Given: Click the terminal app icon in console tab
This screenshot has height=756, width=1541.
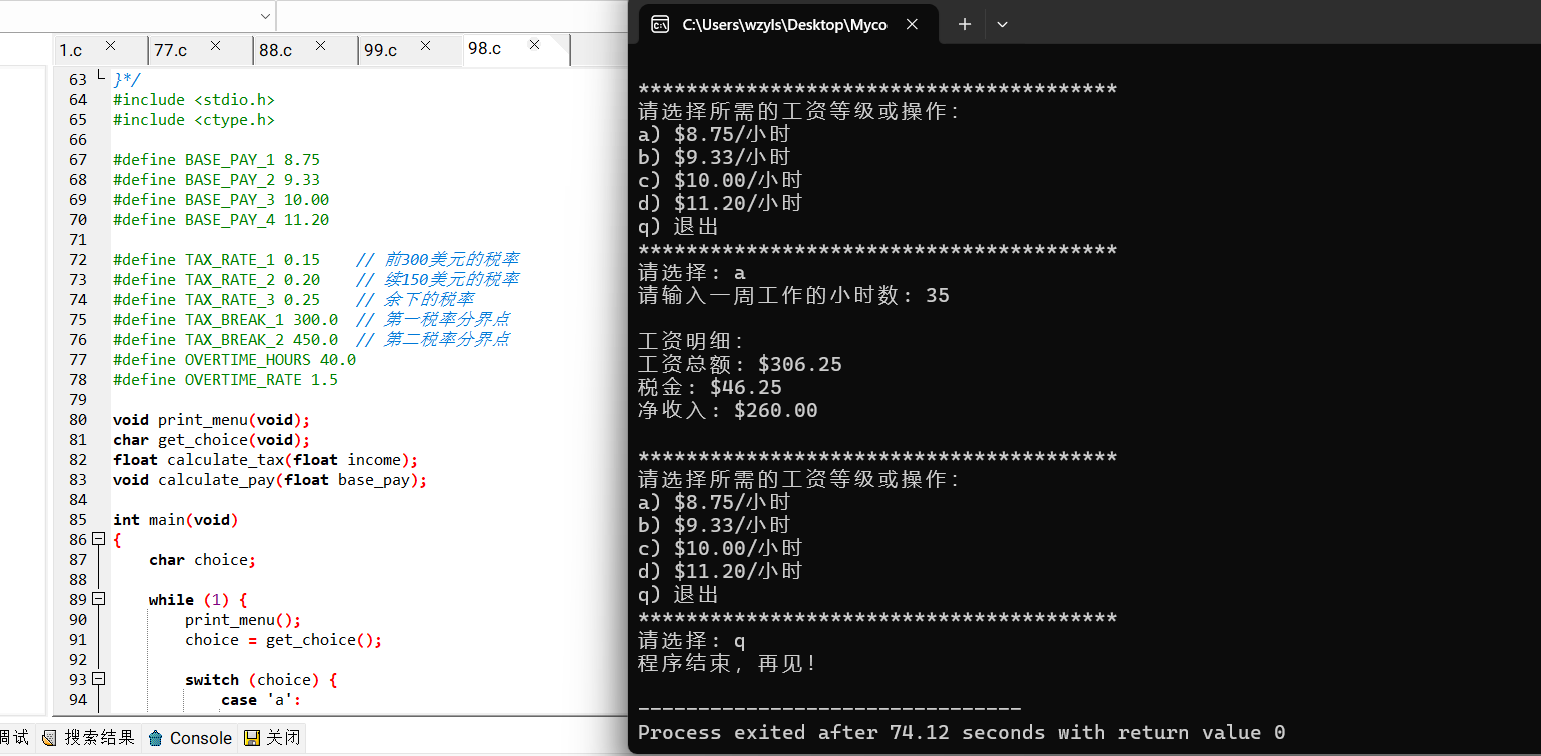Looking at the screenshot, I should 660,25.
